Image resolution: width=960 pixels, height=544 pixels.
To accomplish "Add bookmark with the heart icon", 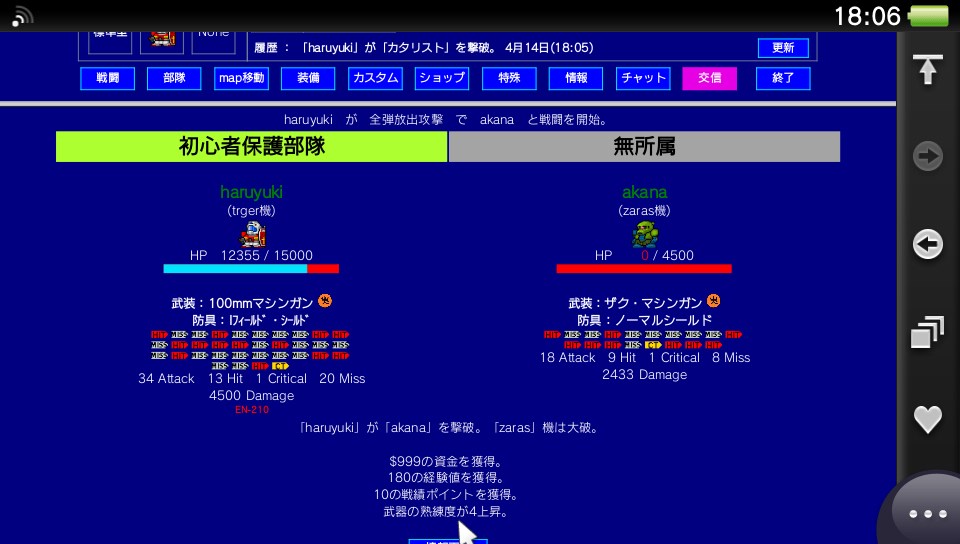I will pyautogui.click(x=928, y=419).
